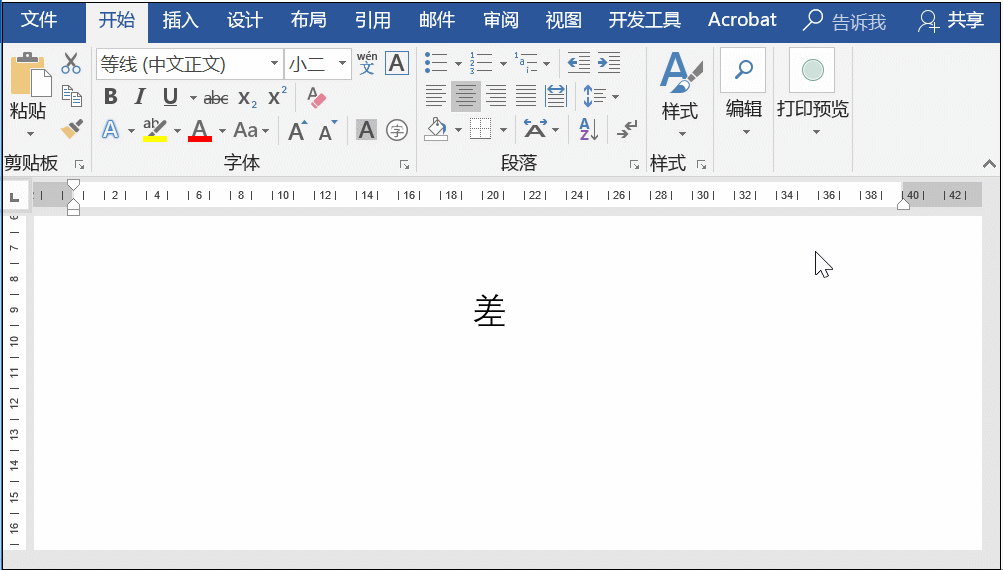Select the Format Painter brush icon
Image resolution: width=1003 pixels, height=570 pixels.
tap(71, 129)
